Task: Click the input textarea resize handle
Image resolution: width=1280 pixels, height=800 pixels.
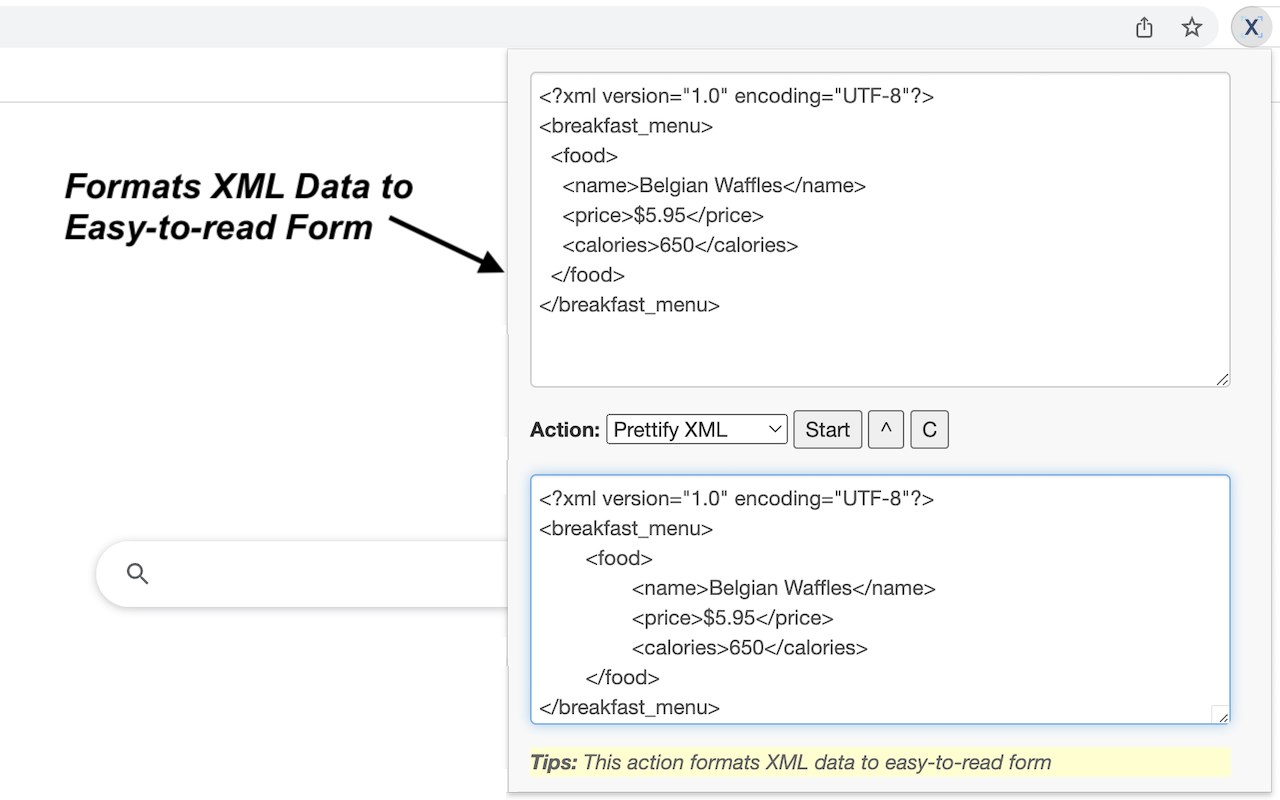Action: tap(1222, 379)
